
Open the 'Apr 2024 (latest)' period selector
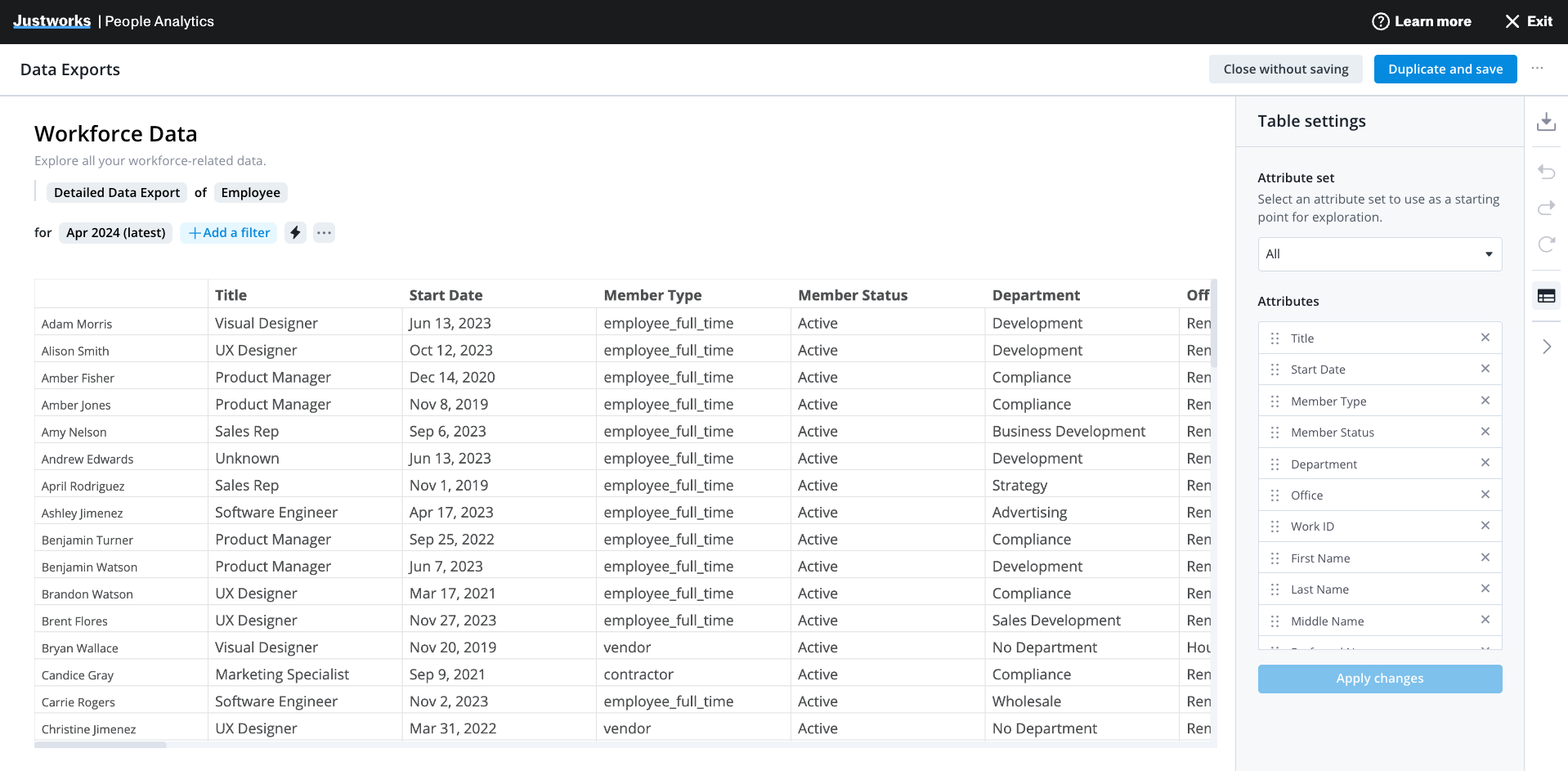click(115, 232)
